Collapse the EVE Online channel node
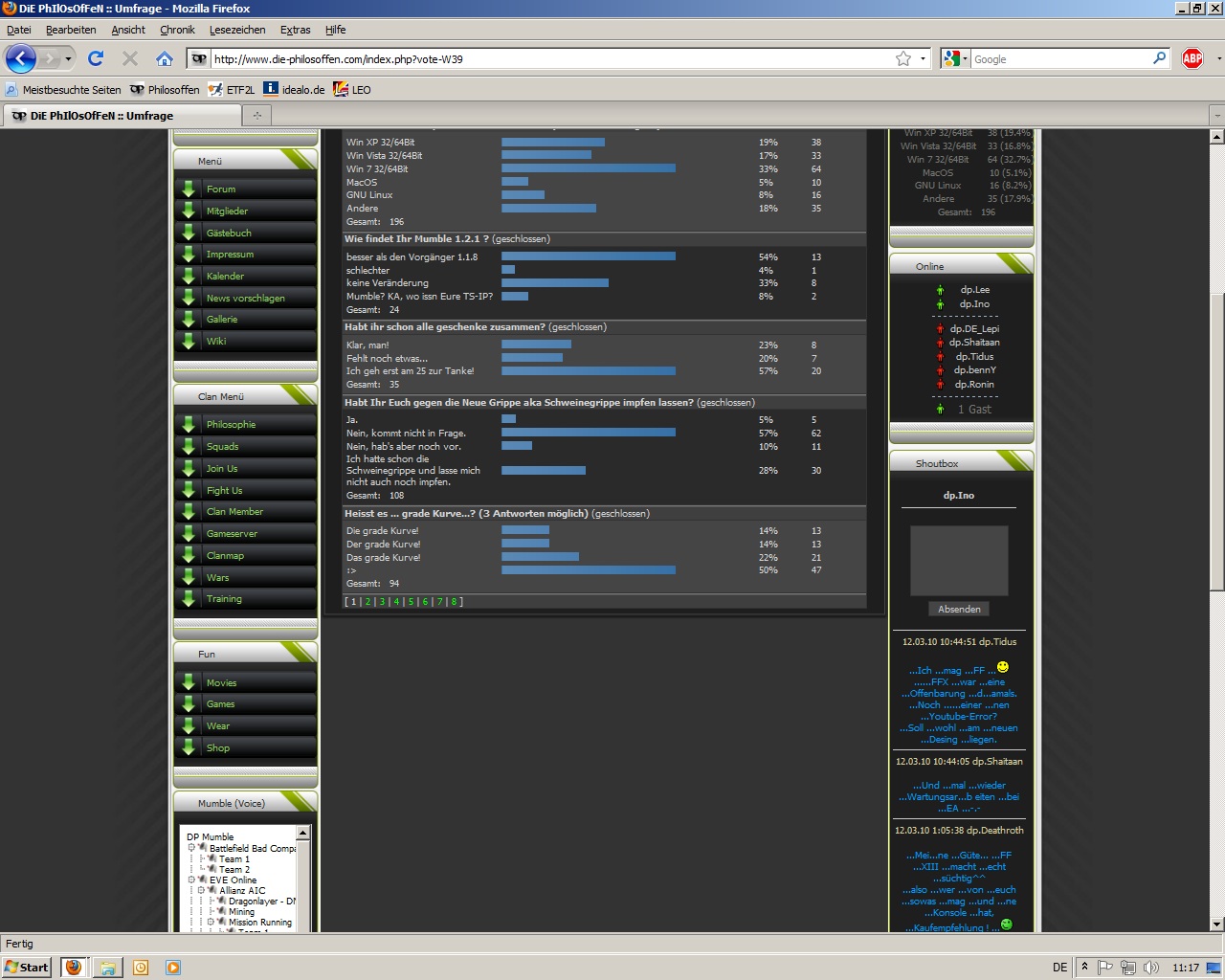The image size is (1225, 980). [x=191, y=880]
